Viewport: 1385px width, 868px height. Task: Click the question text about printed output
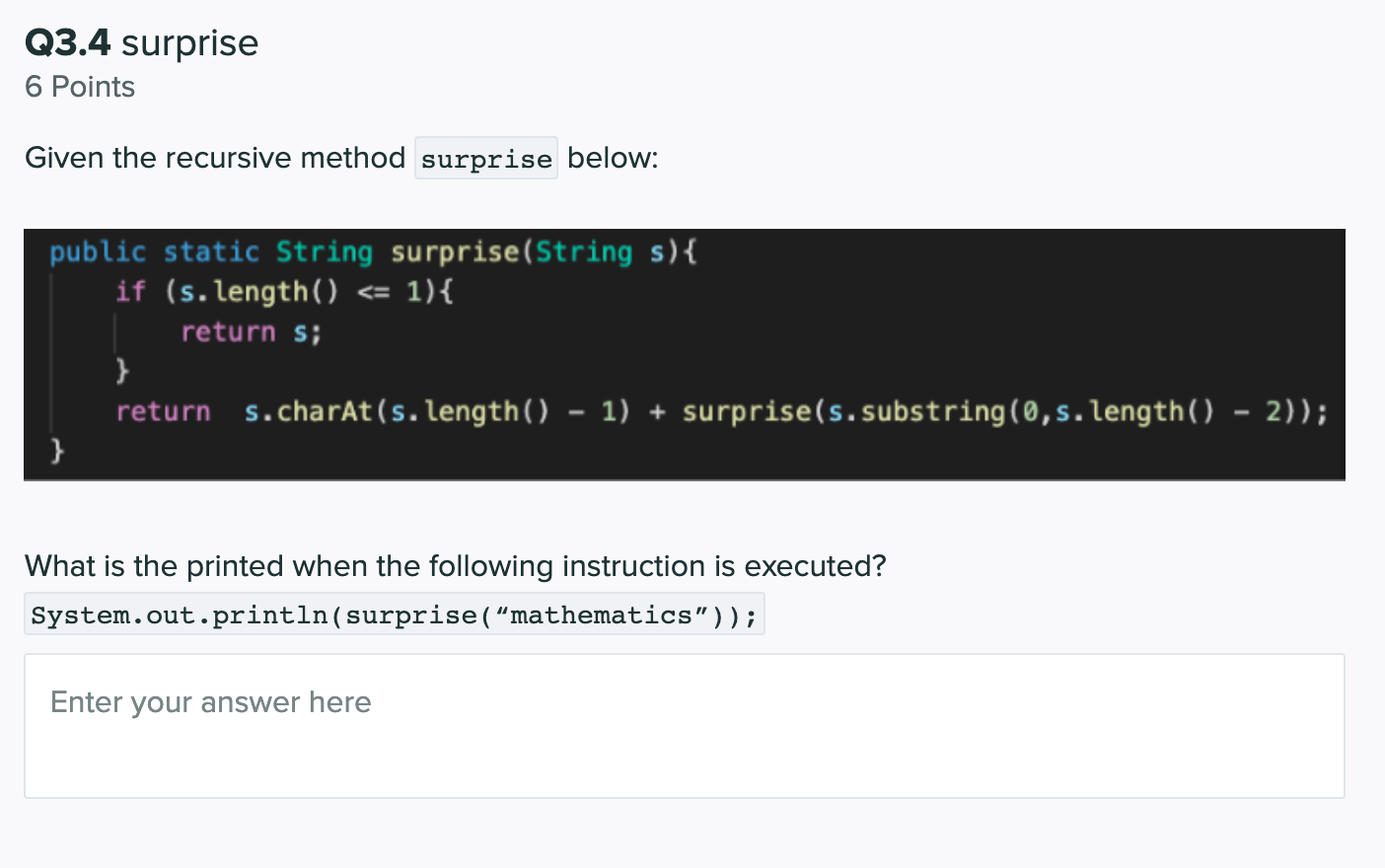(454, 565)
